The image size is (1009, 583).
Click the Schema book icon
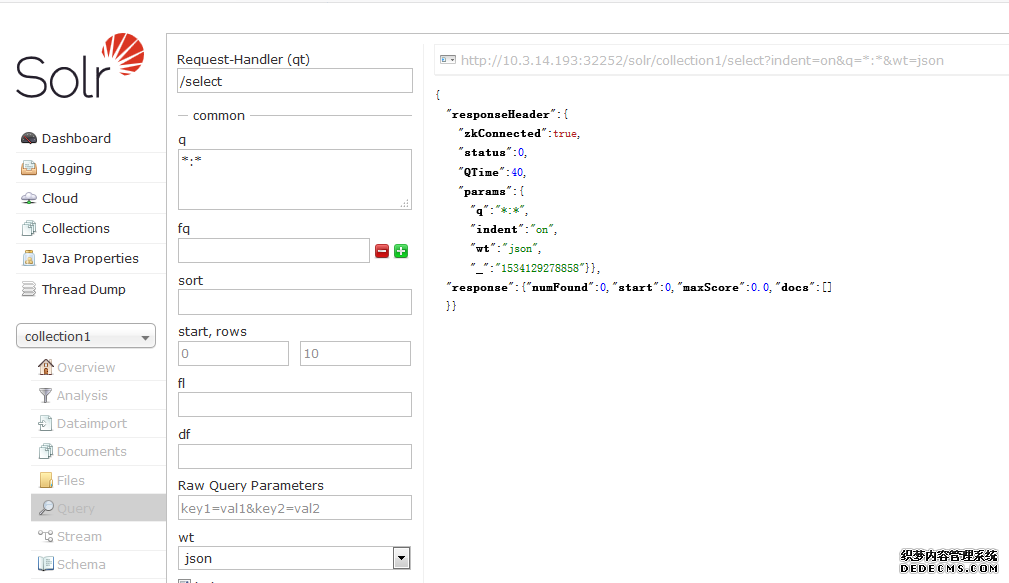click(45, 565)
